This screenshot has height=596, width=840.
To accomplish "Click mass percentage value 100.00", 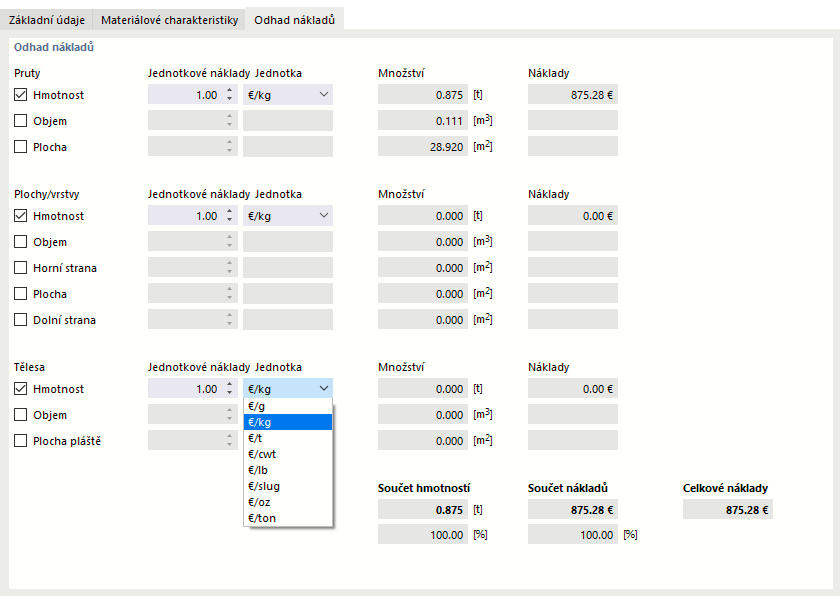I will pyautogui.click(x=423, y=534).
